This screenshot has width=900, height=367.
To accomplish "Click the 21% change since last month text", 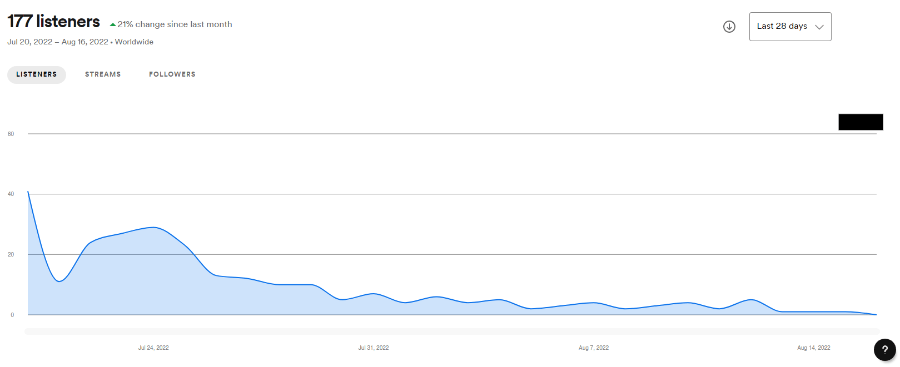I will (x=174, y=24).
